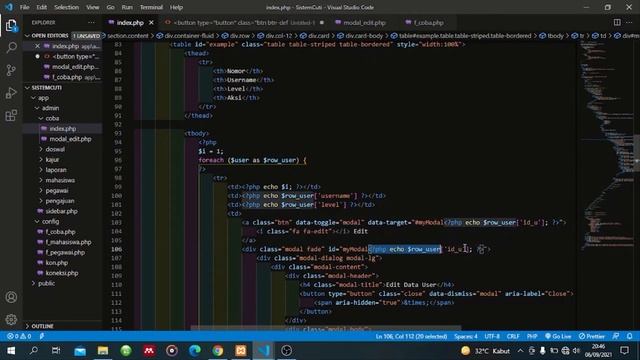
Task: Click the errors and warnings status indicator
Action: click(x=19, y=336)
